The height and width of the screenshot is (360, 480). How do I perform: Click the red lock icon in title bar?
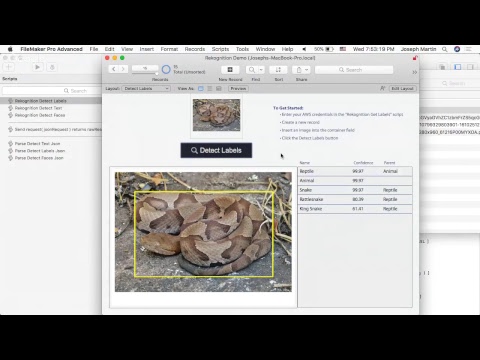click(415, 58)
